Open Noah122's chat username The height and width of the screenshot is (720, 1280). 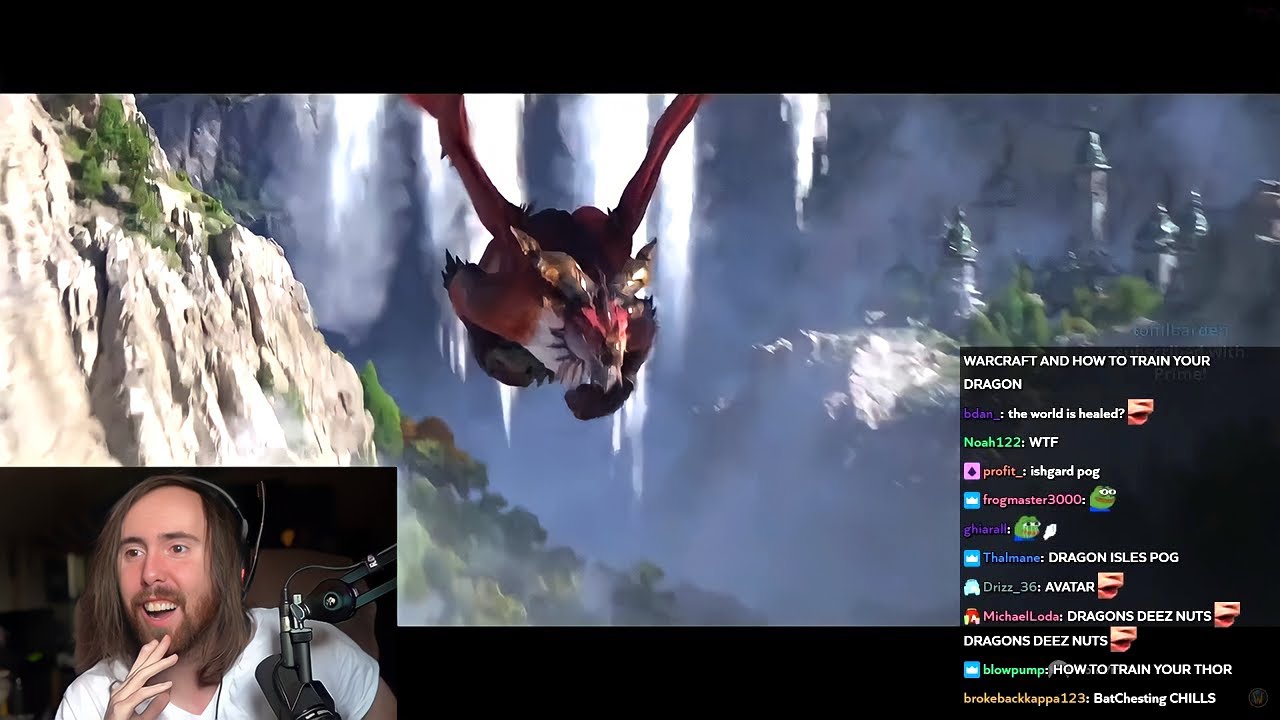click(x=994, y=442)
